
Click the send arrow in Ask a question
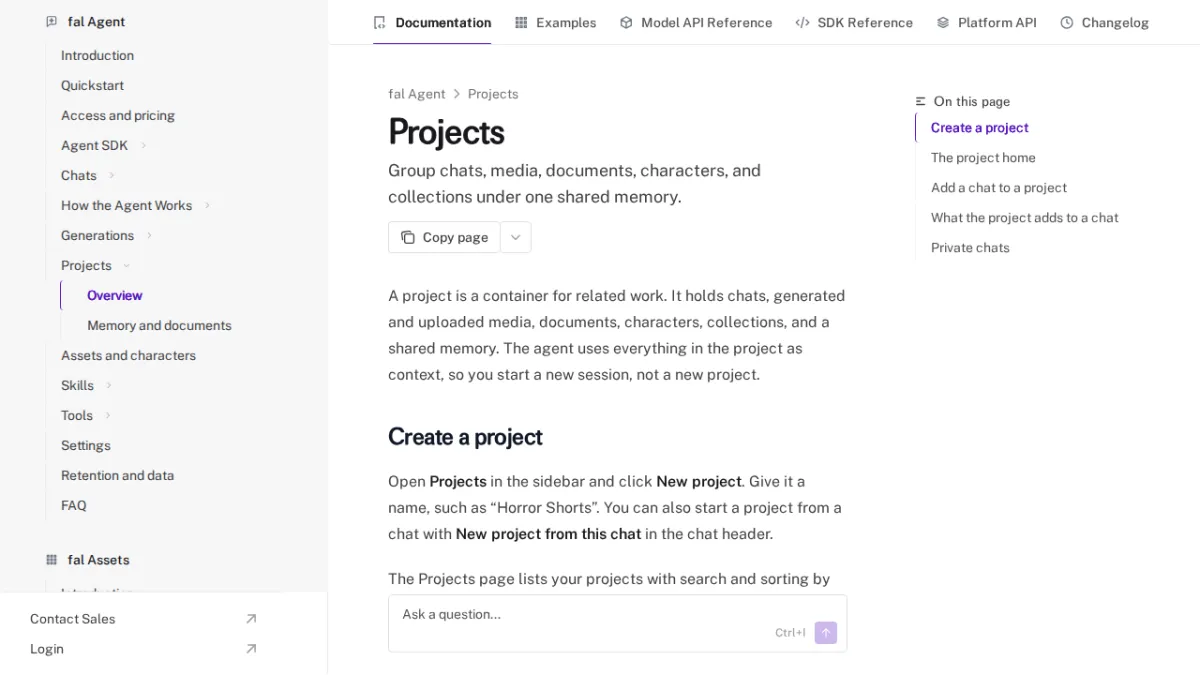coord(826,633)
